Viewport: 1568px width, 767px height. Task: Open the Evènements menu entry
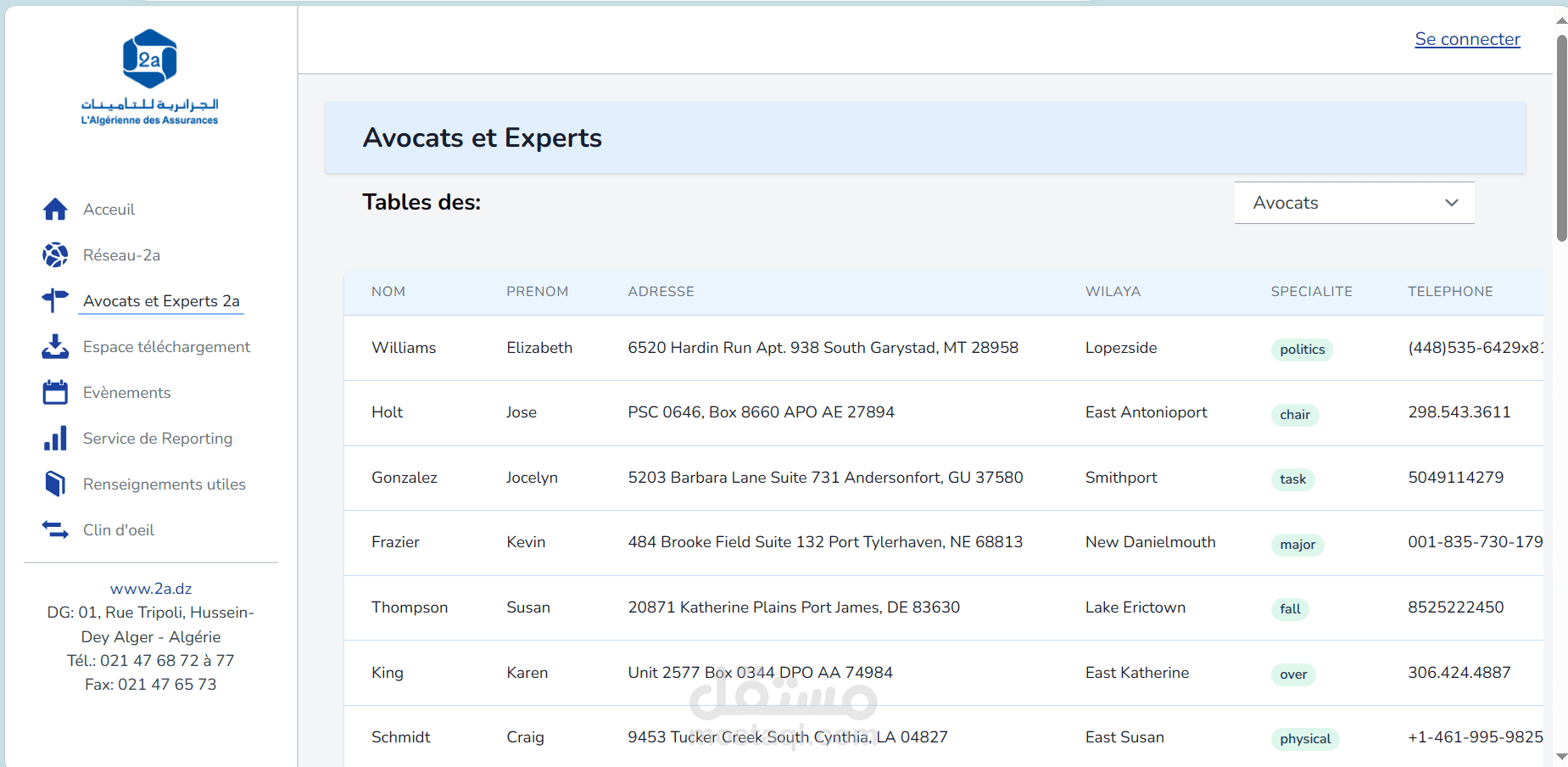(126, 393)
